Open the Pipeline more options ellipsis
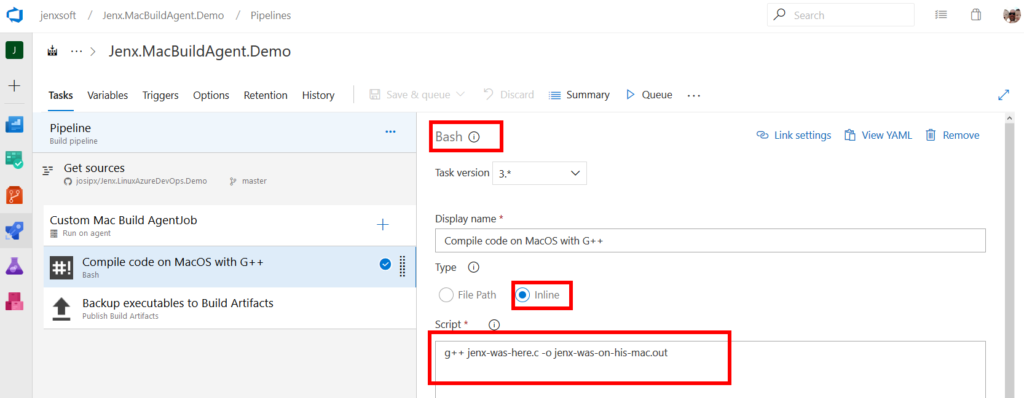The image size is (1024, 398). [x=391, y=132]
